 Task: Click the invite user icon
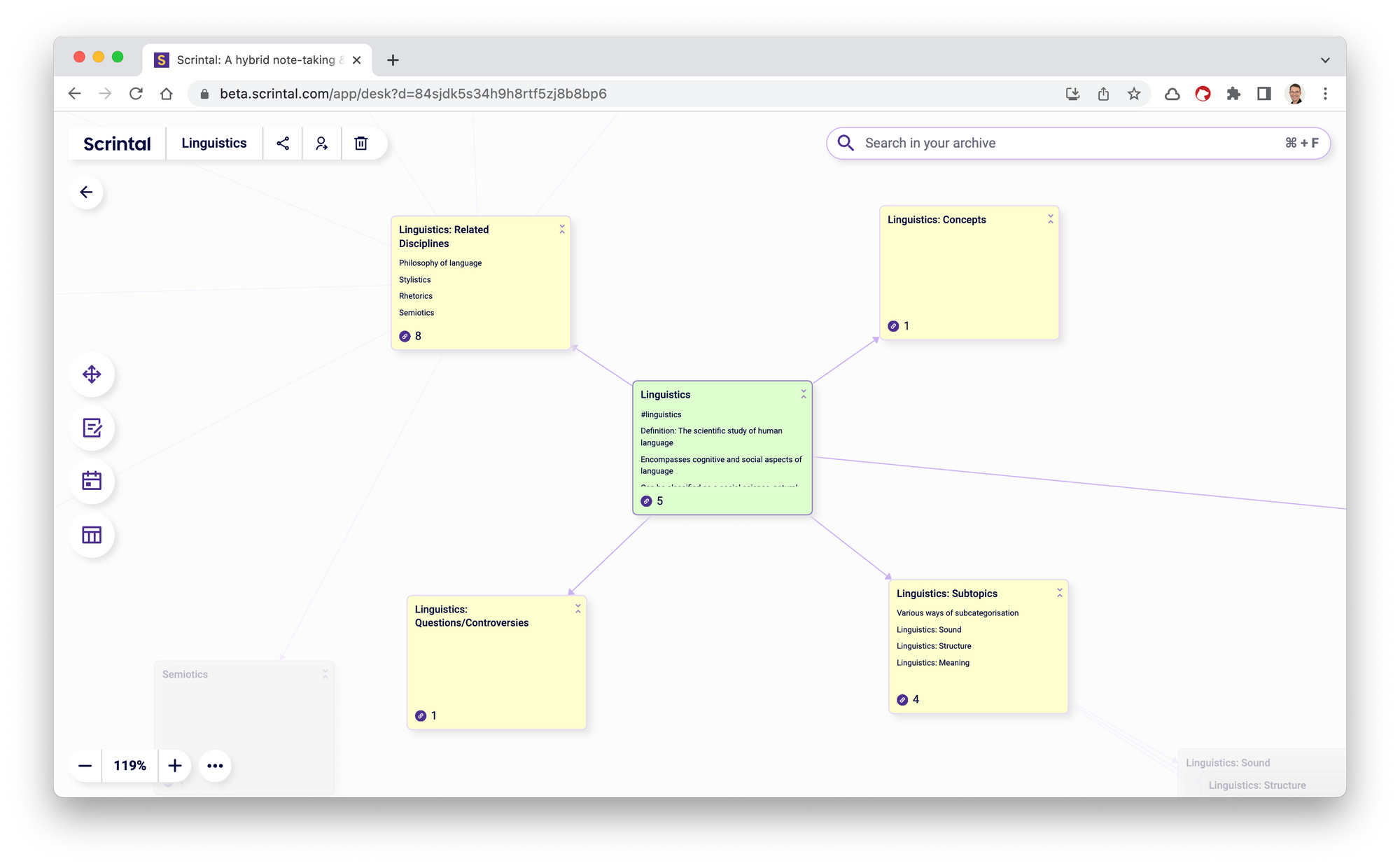click(321, 143)
